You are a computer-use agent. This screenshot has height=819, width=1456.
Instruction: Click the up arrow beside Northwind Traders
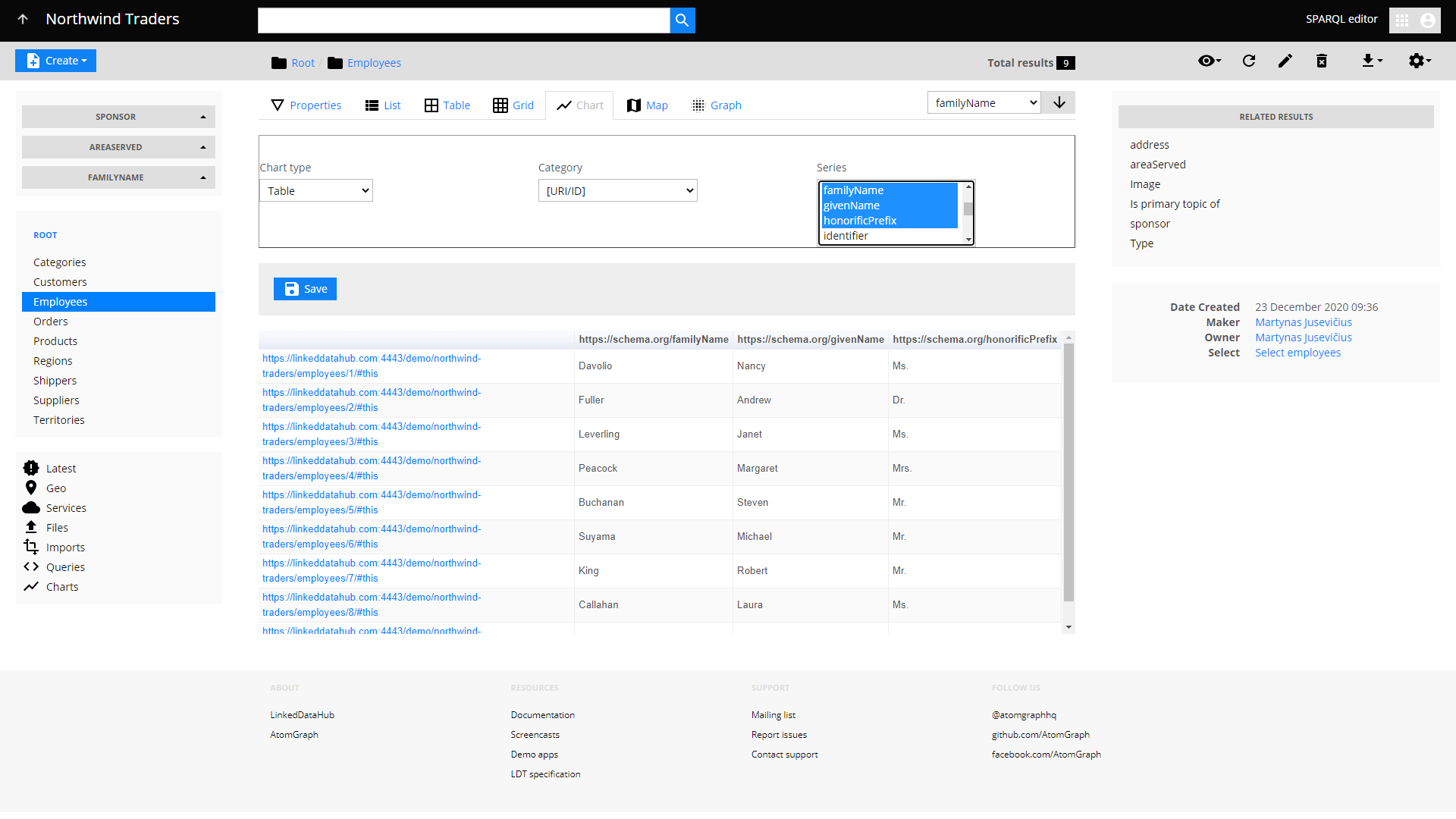(x=23, y=19)
